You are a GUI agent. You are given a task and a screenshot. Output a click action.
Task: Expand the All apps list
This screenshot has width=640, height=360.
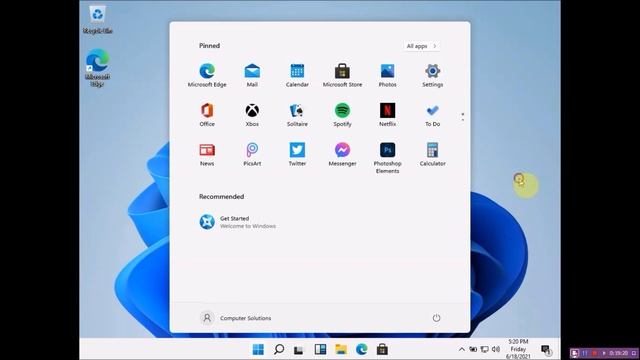pos(421,46)
